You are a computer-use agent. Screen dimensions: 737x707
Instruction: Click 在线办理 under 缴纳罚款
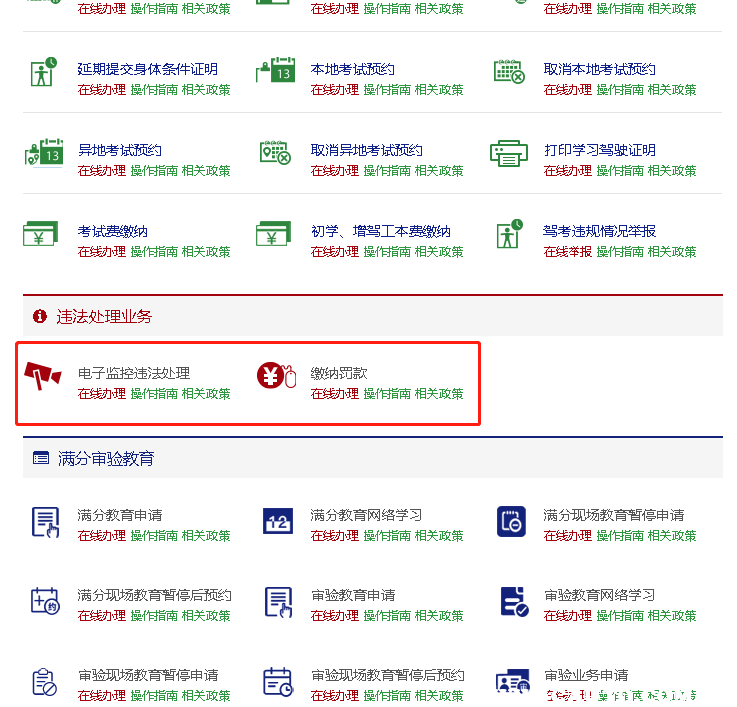[334, 394]
